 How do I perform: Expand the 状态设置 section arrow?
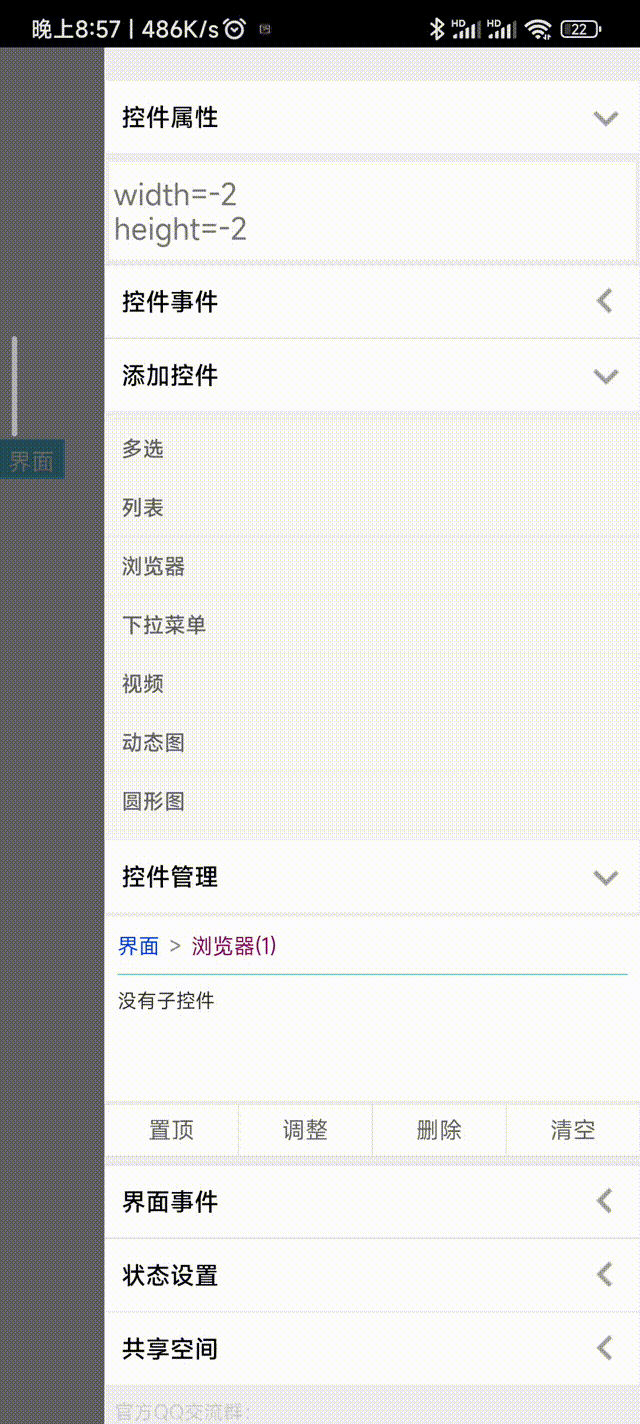tap(604, 1275)
